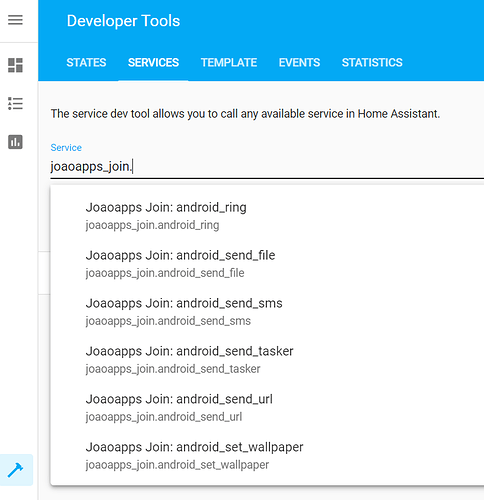Image resolution: width=484 pixels, height=500 pixels.
Task: Open the hamburger sidebar menu
Action: [15, 20]
